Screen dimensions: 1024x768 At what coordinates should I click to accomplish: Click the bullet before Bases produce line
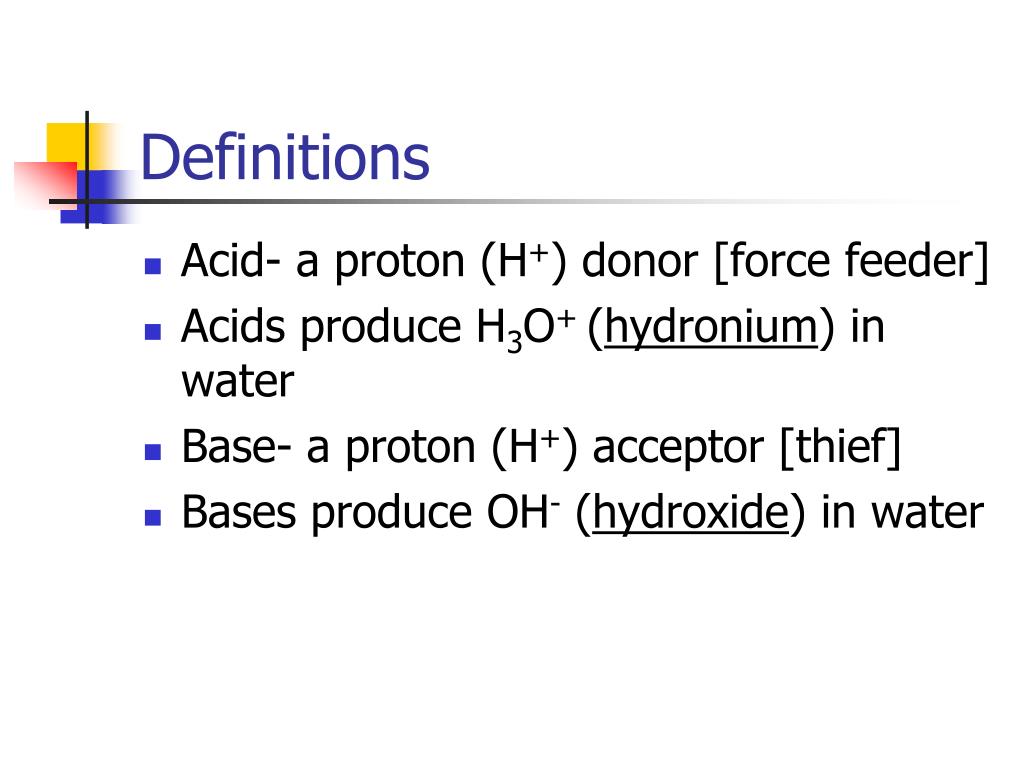click(x=153, y=517)
